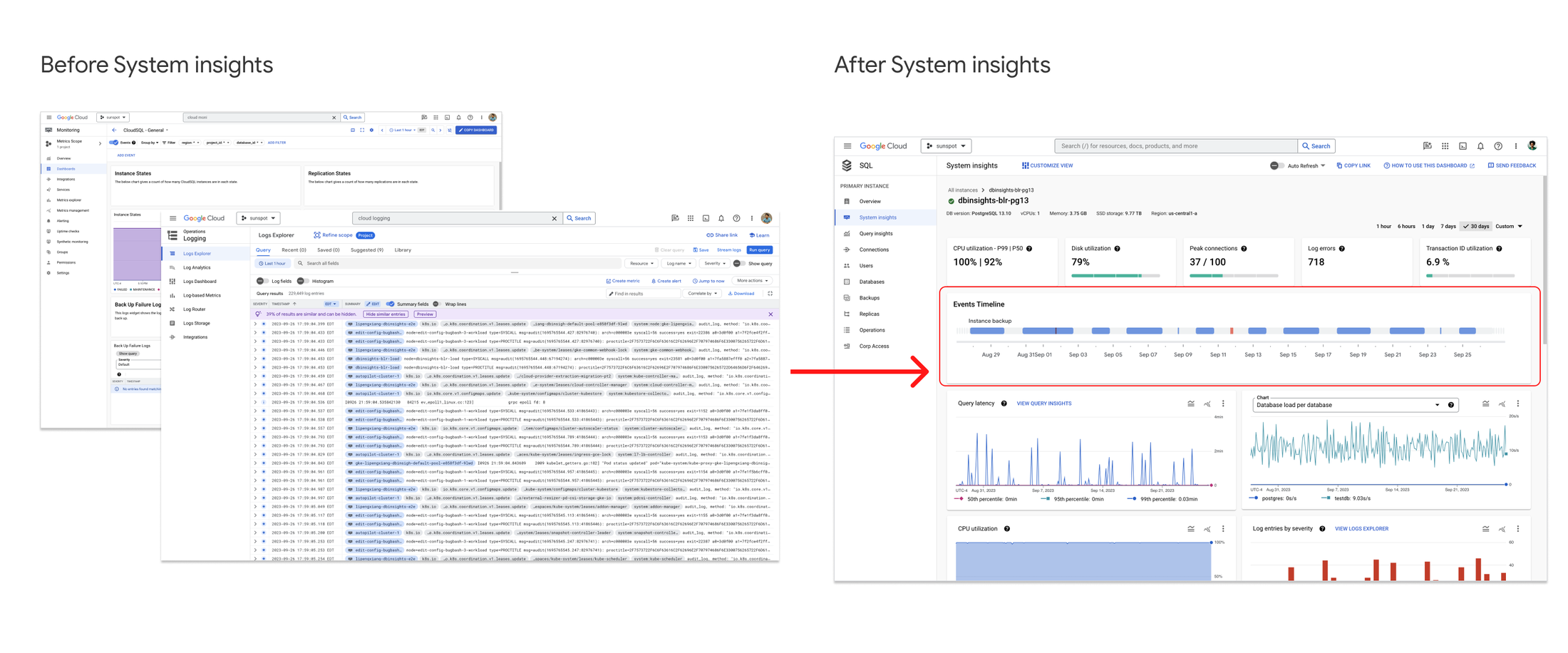
Task: Open the Custom time range dropdown
Action: click(1509, 227)
